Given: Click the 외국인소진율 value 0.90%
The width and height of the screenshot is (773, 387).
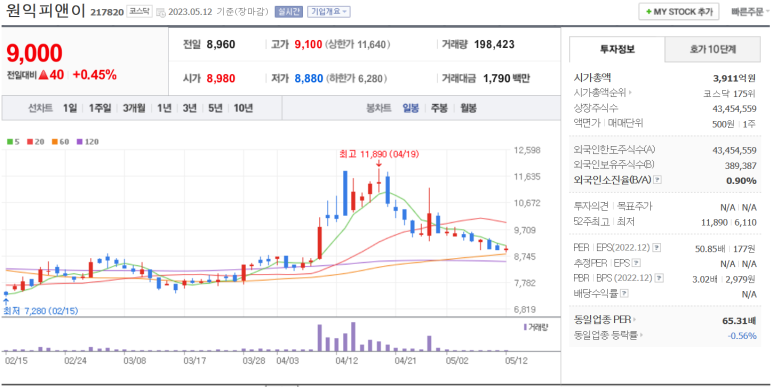Looking at the screenshot, I should coord(741,180).
